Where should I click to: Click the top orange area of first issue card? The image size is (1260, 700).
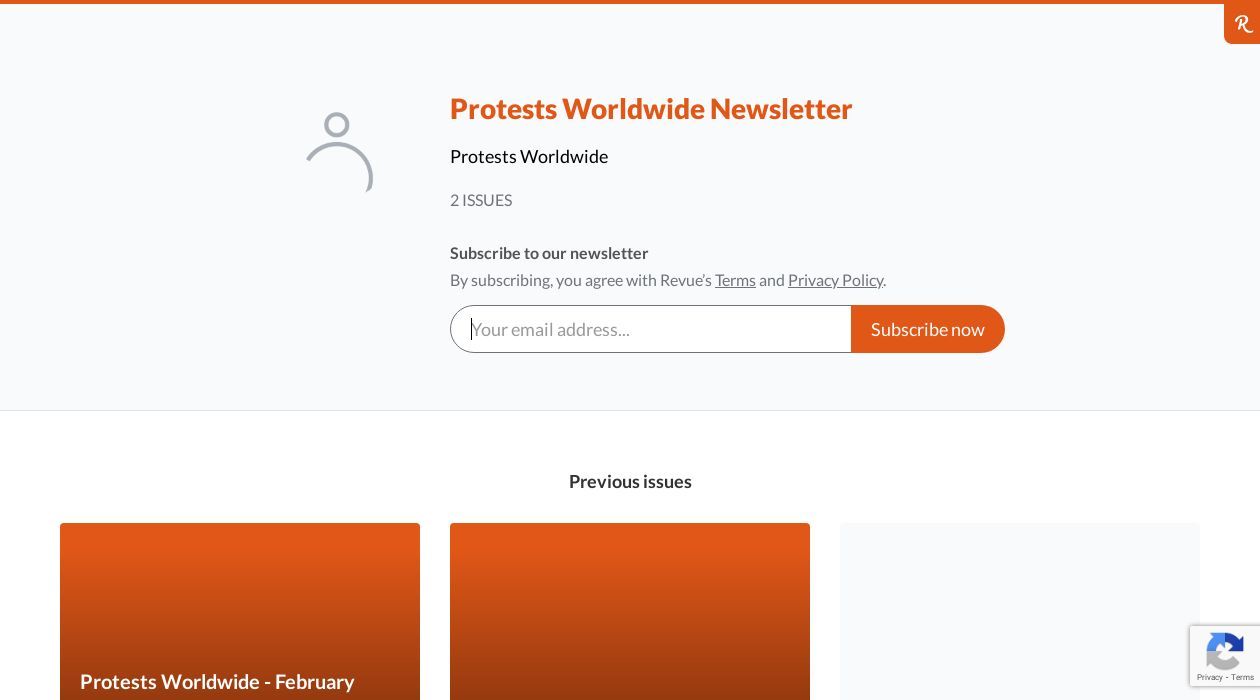(x=240, y=570)
